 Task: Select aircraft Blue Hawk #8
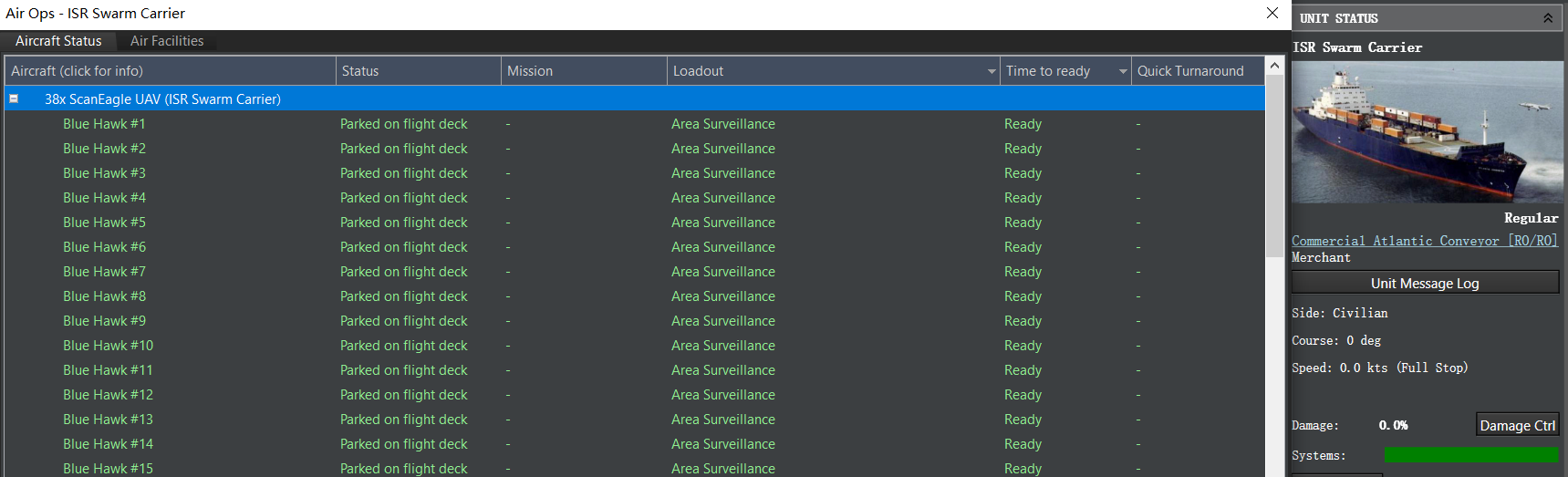104,296
